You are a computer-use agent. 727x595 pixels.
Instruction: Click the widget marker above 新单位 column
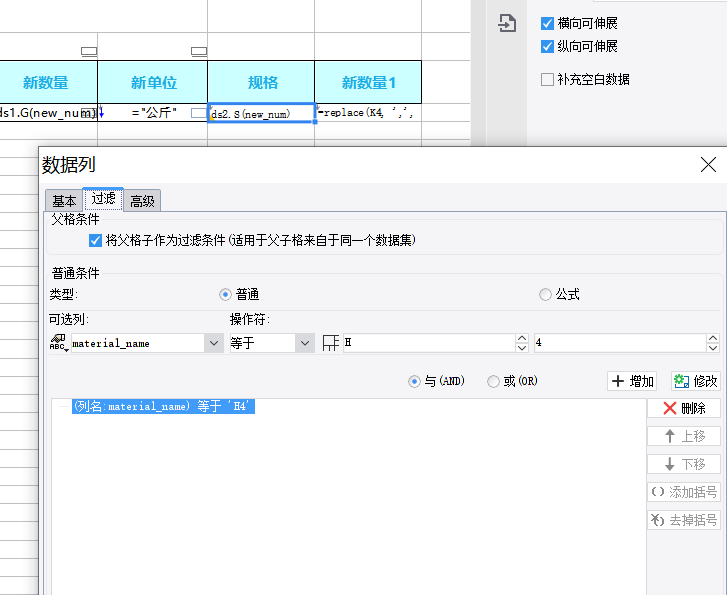[199, 51]
